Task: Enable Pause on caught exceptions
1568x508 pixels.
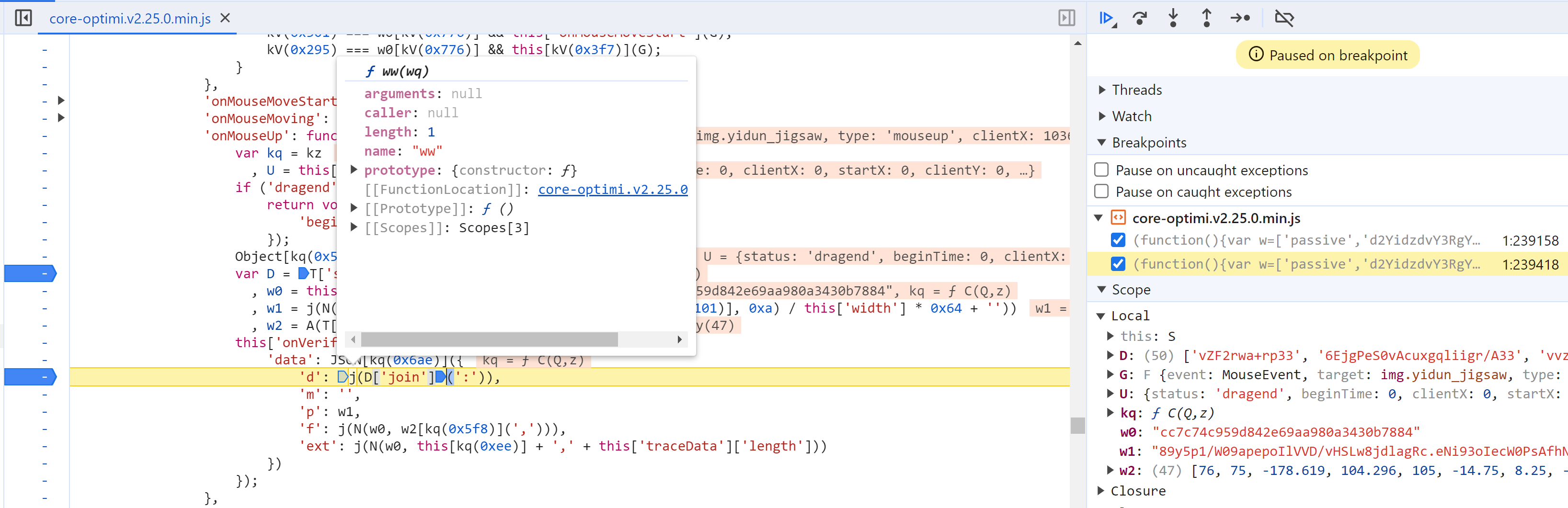Action: (x=1102, y=191)
